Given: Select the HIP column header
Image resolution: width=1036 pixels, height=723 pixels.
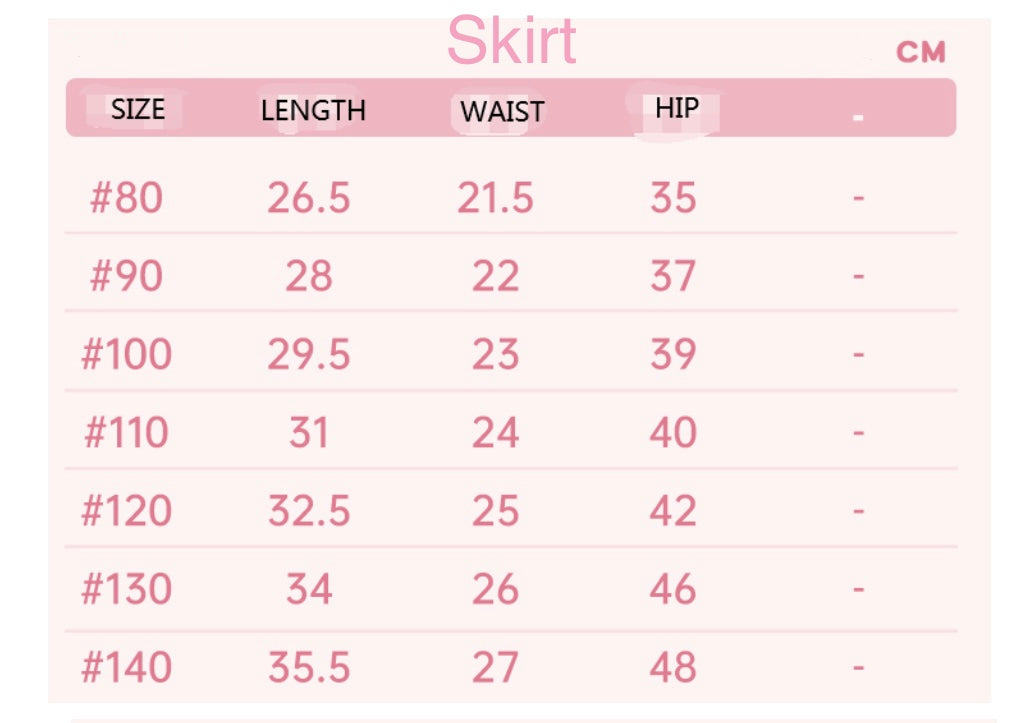Looking at the screenshot, I should pyautogui.click(x=677, y=107).
